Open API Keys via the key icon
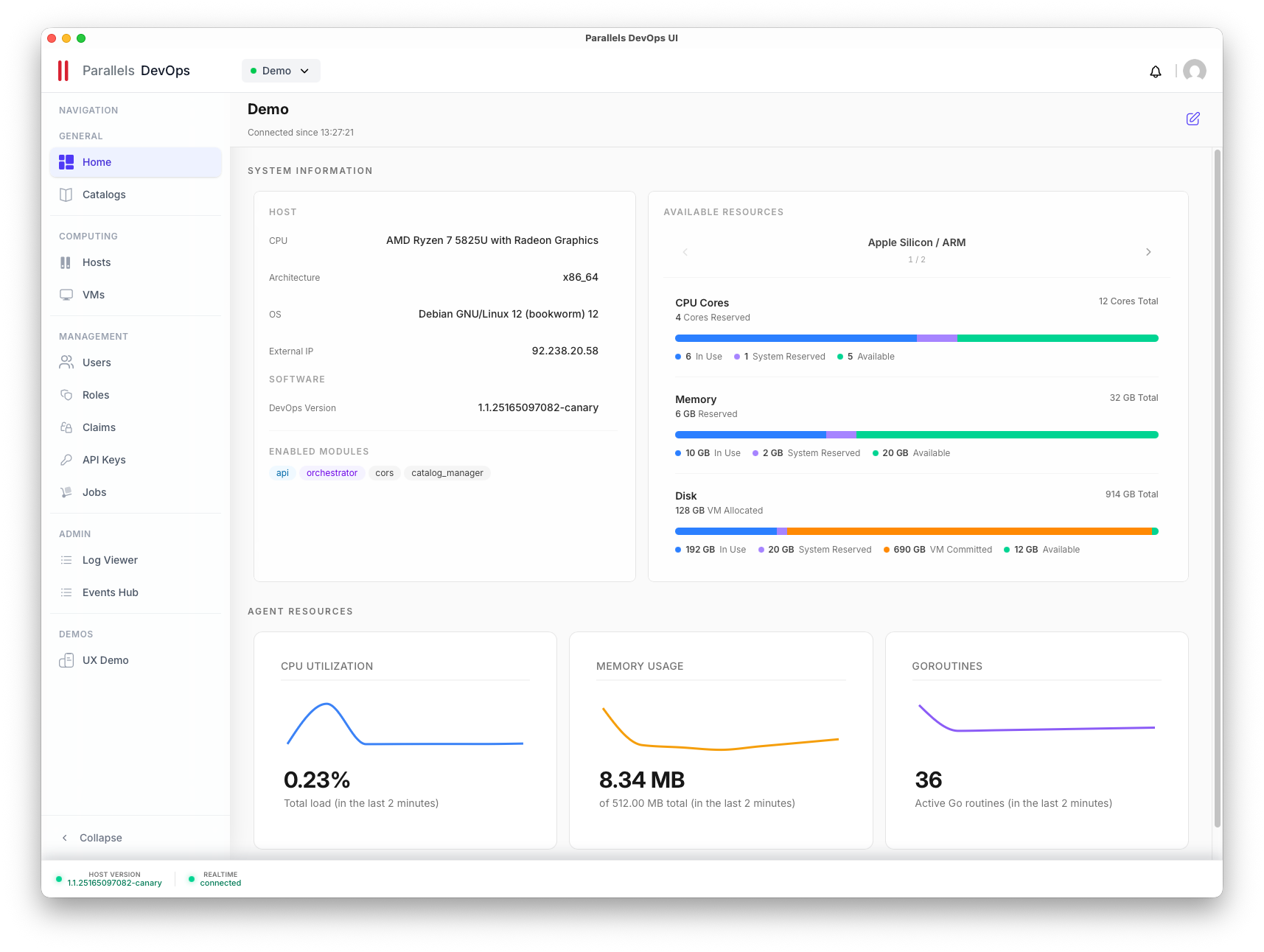This screenshot has width=1264, height=952. 66,460
